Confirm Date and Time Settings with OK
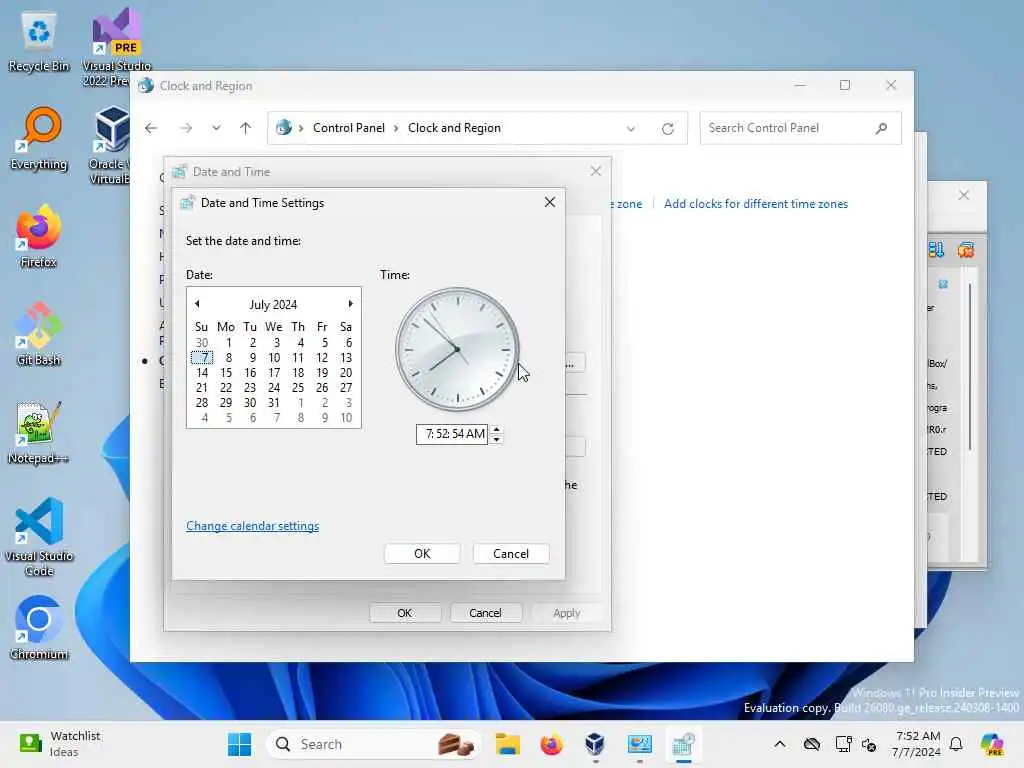Screen dimensions: 1024x768 point(422,553)
